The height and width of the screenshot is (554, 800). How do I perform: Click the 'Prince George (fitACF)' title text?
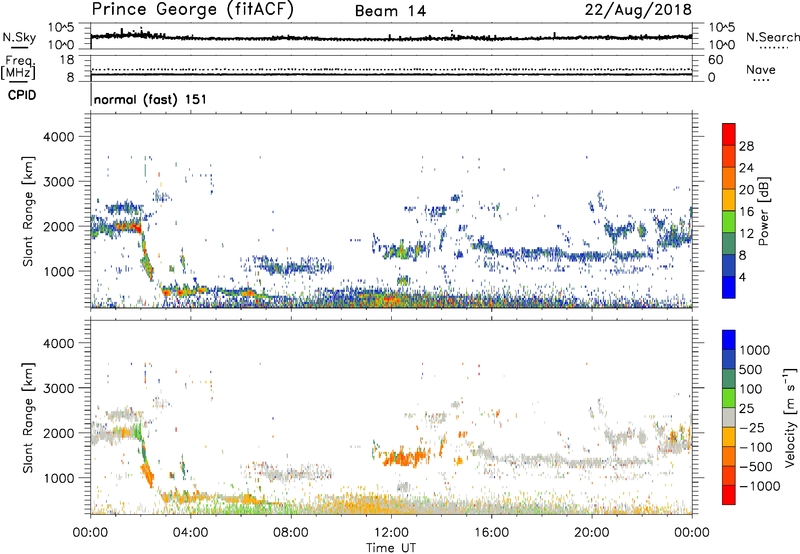click(x=193, y=10)
